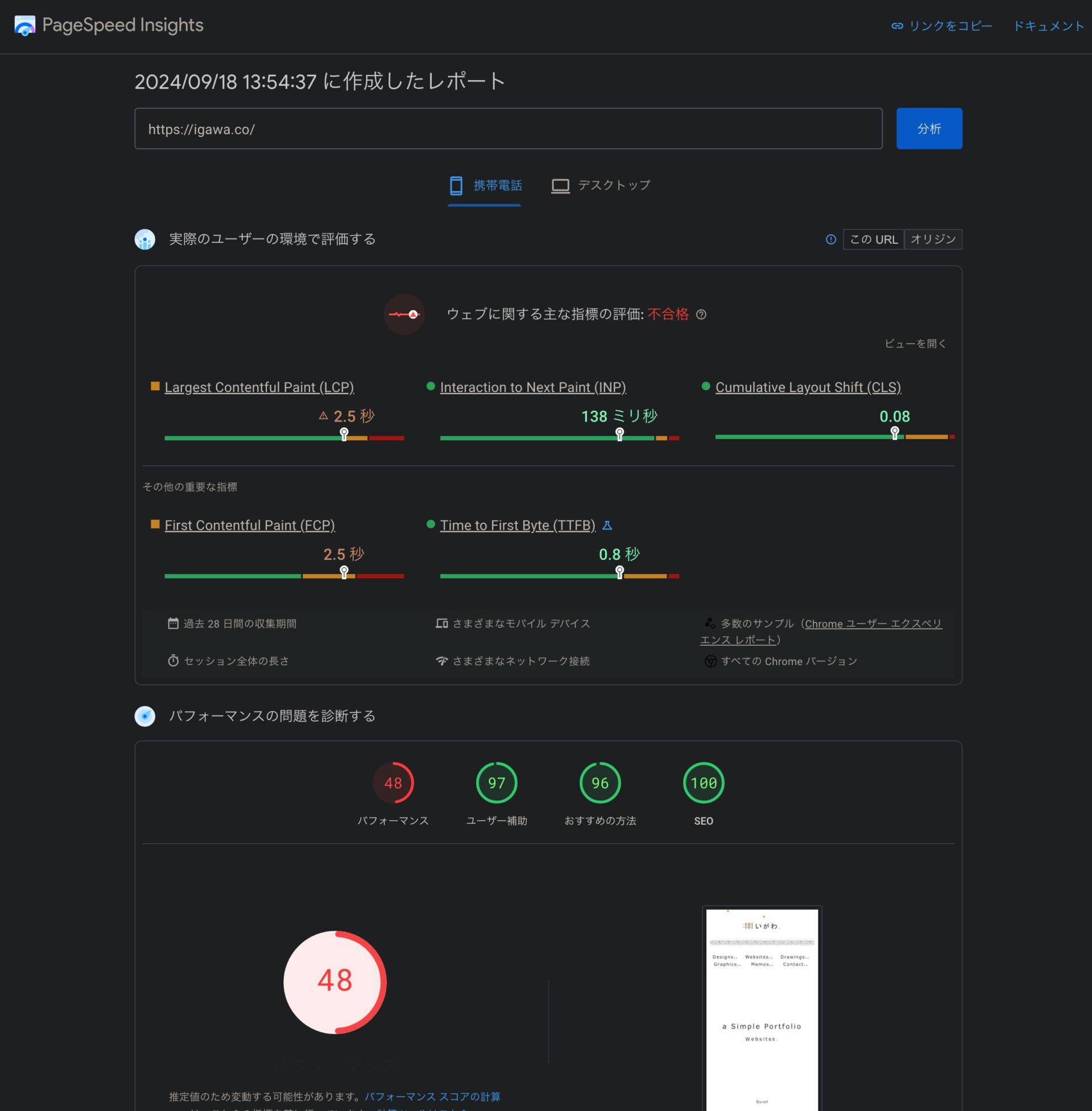Open the ドキュメント link
Viewport: 1092px width, 1111px height.
(x=1049, y=26)
